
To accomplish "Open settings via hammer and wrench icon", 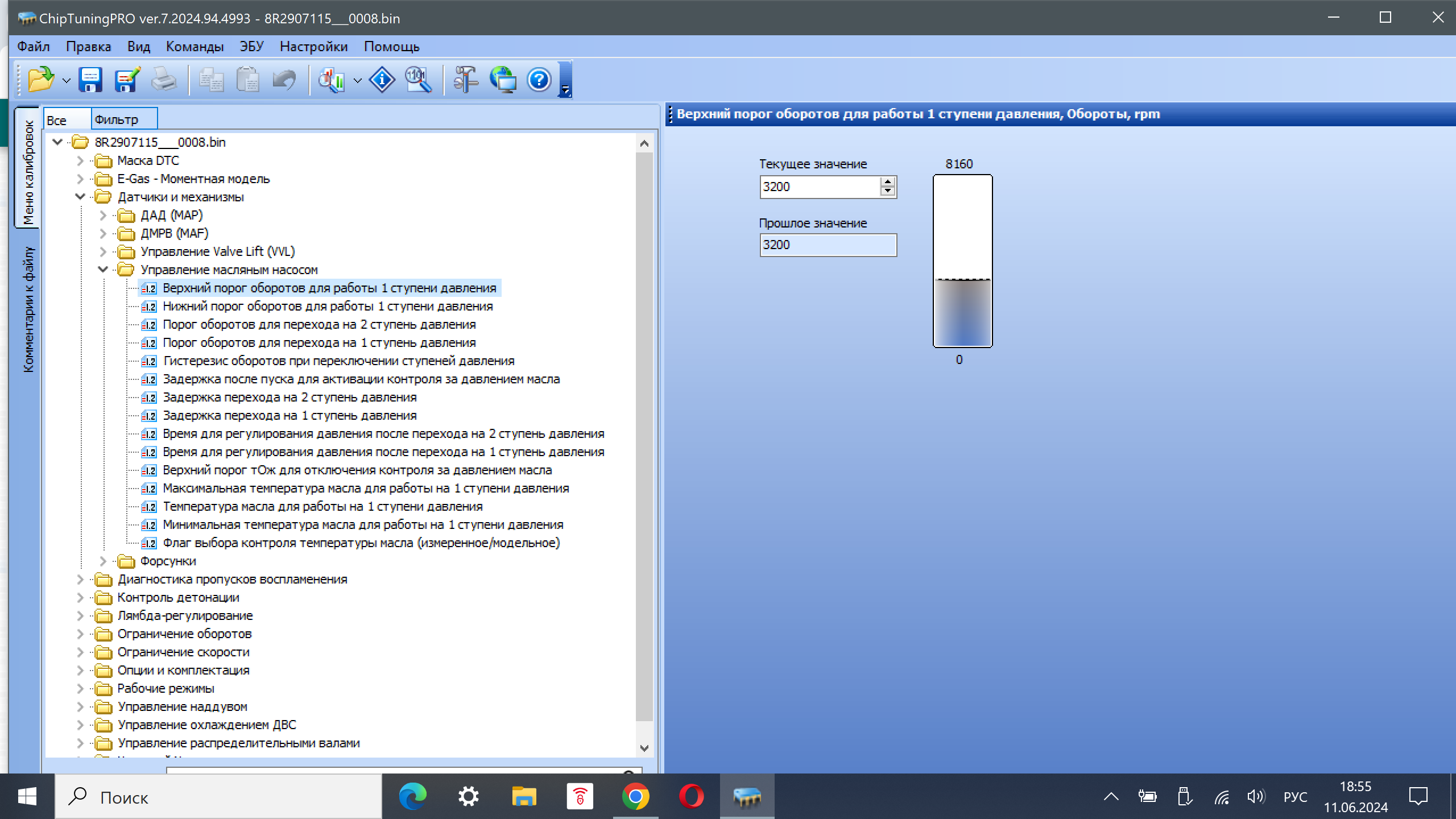I will coord(466,80).
